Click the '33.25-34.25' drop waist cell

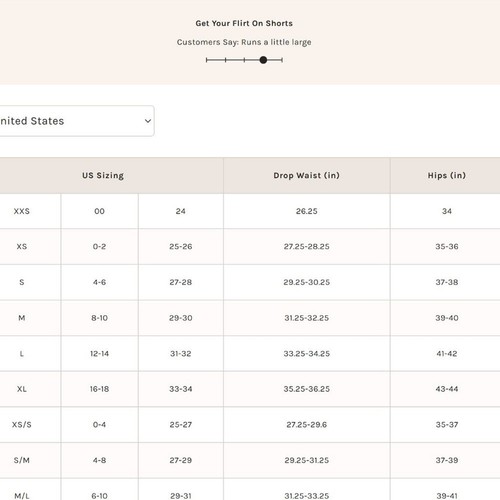(307, 354)
